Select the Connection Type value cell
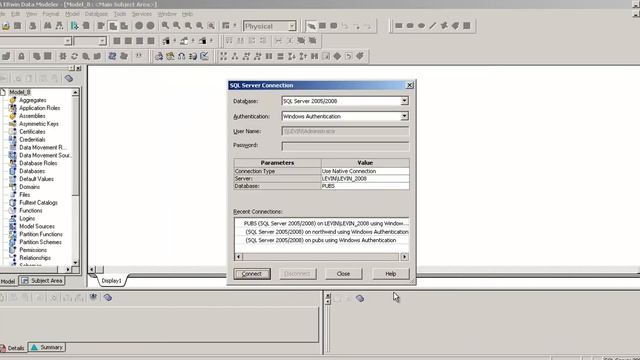Viewport: 640px width, 360px height. point(365,171)
